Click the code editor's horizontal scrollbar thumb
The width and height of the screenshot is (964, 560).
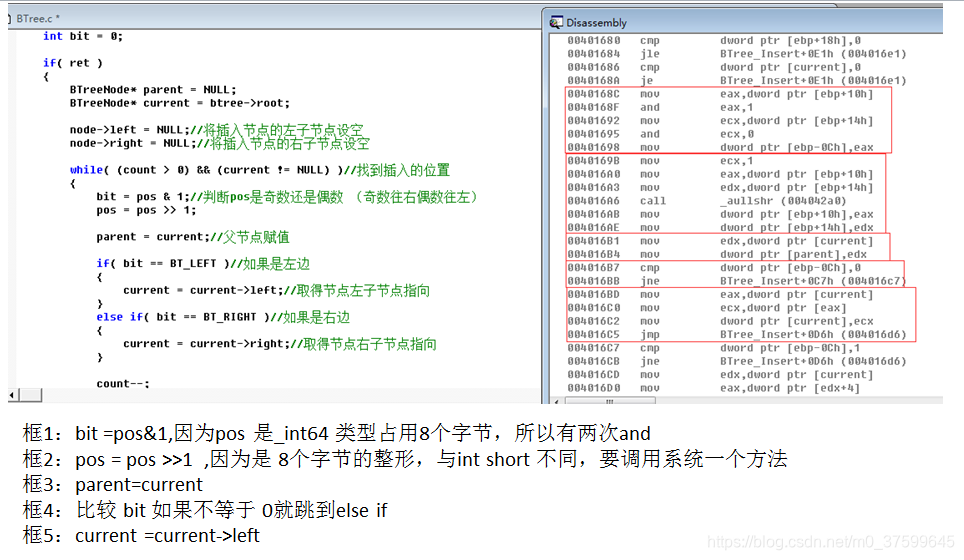(x=31, y=395)
